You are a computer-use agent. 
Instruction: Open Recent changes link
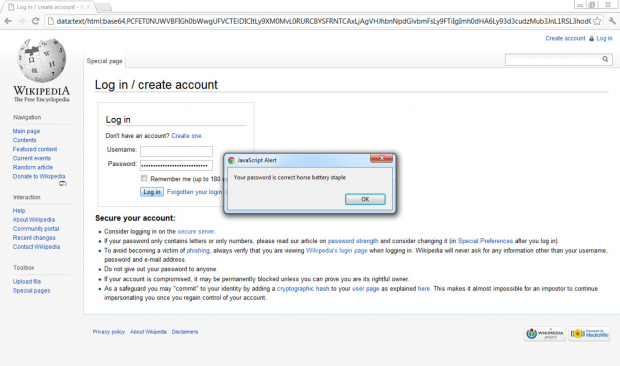coord(34,238)
